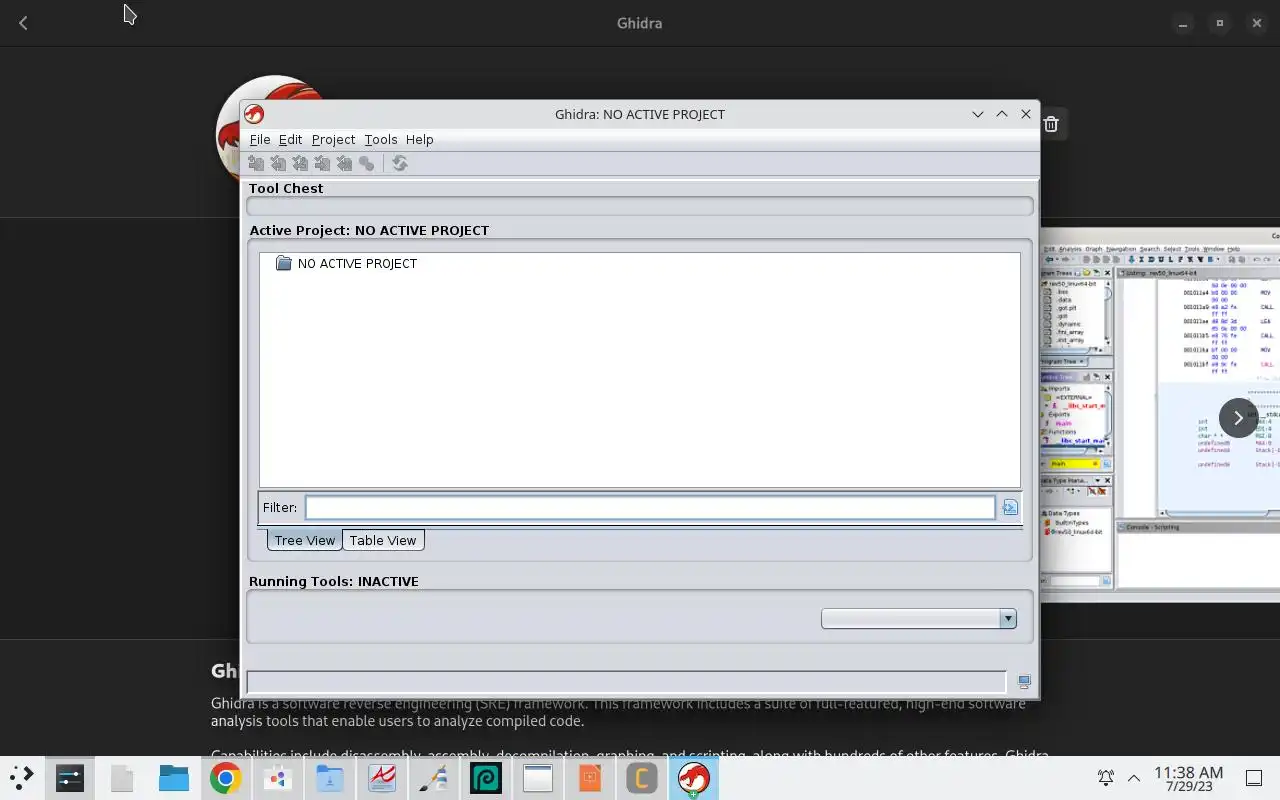This screenshot has height=800, width=1280.
Task: Click the 'Active Project: NO ACTIVE PROJECT' heading
Action: click(x=369, y=230)
